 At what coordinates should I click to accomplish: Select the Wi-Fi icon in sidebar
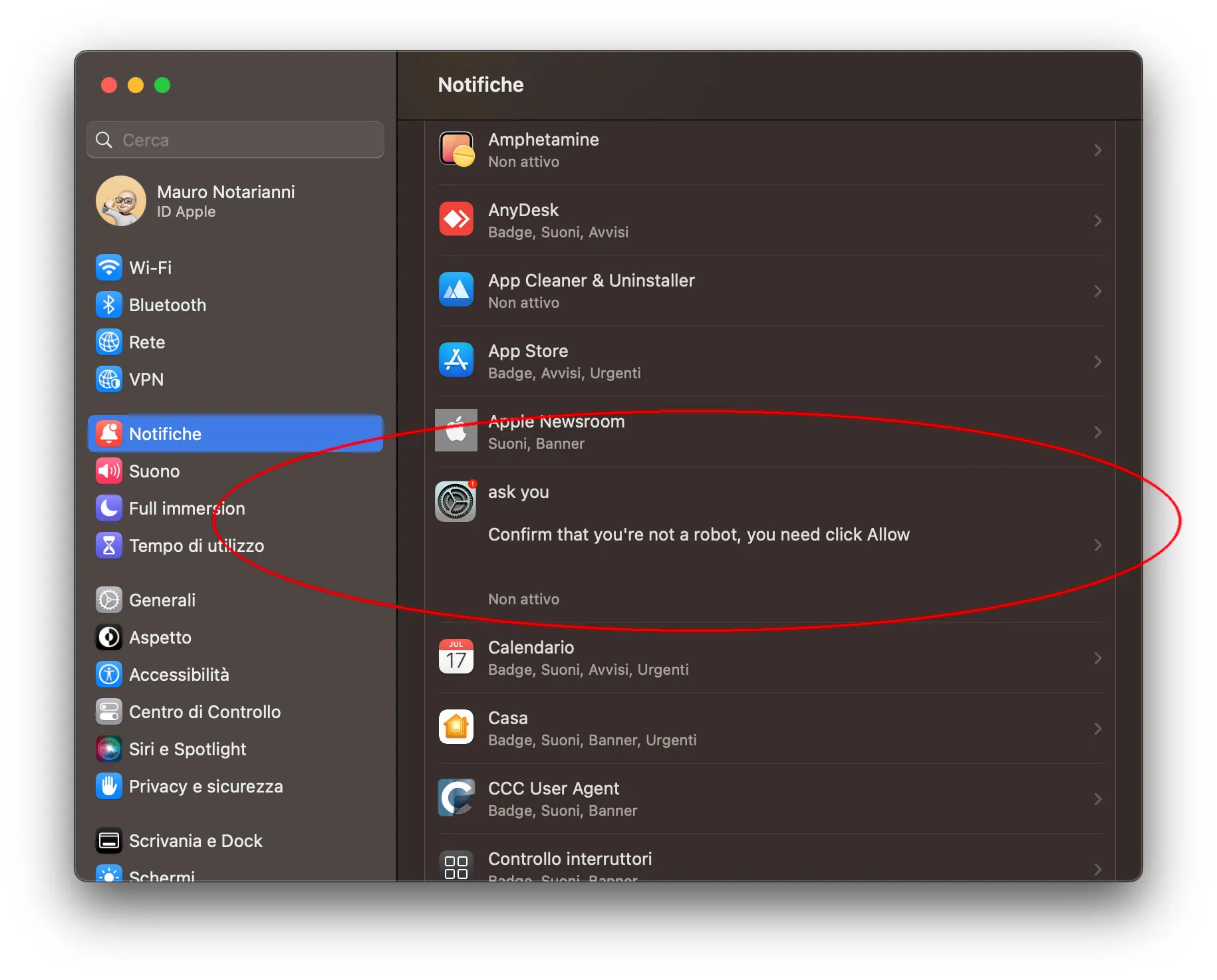point(110,267)
